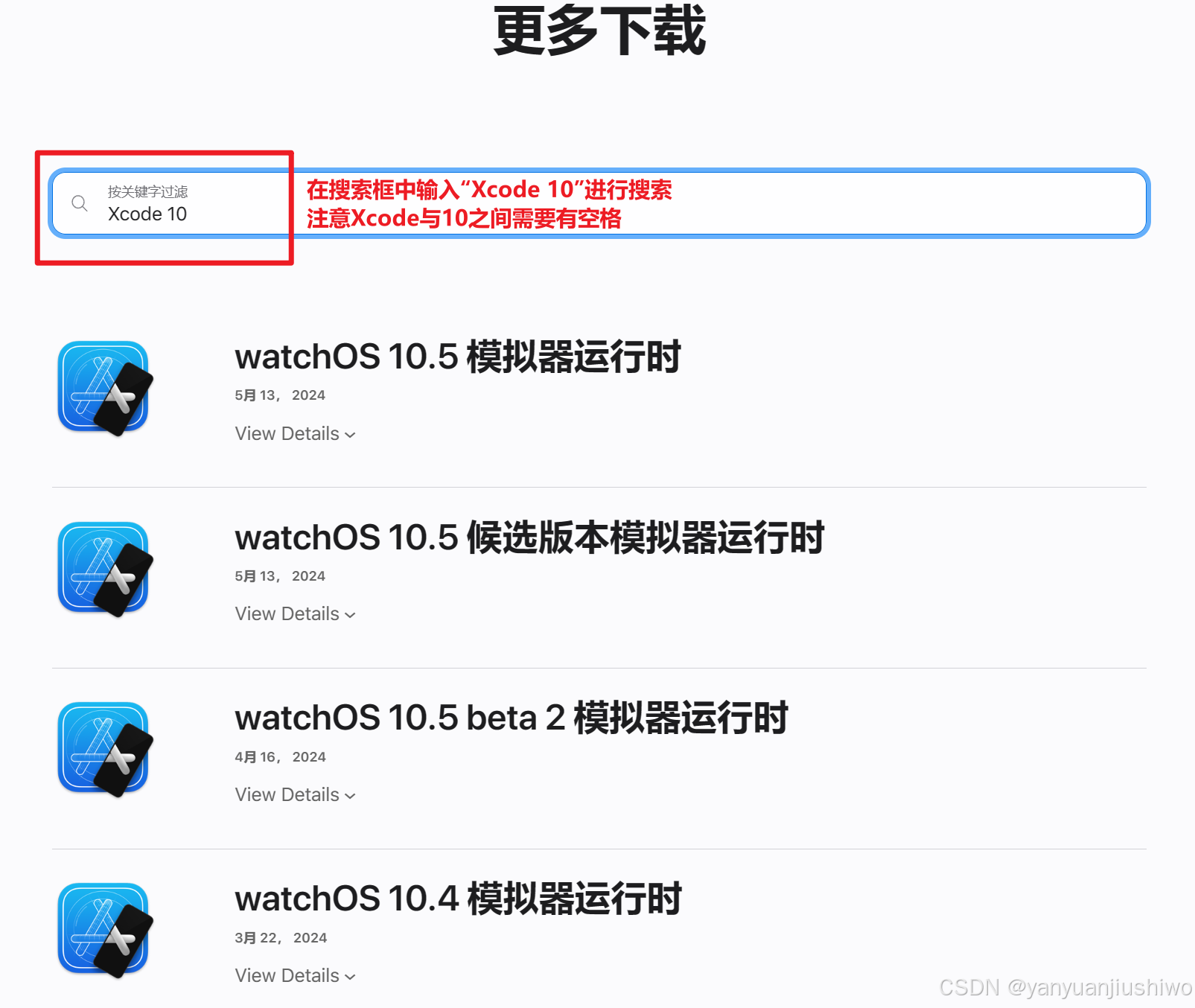
Task: Open the watchOS 10.5 beta 2 模拟器运行时 title
Action: (x=512, y=718)
